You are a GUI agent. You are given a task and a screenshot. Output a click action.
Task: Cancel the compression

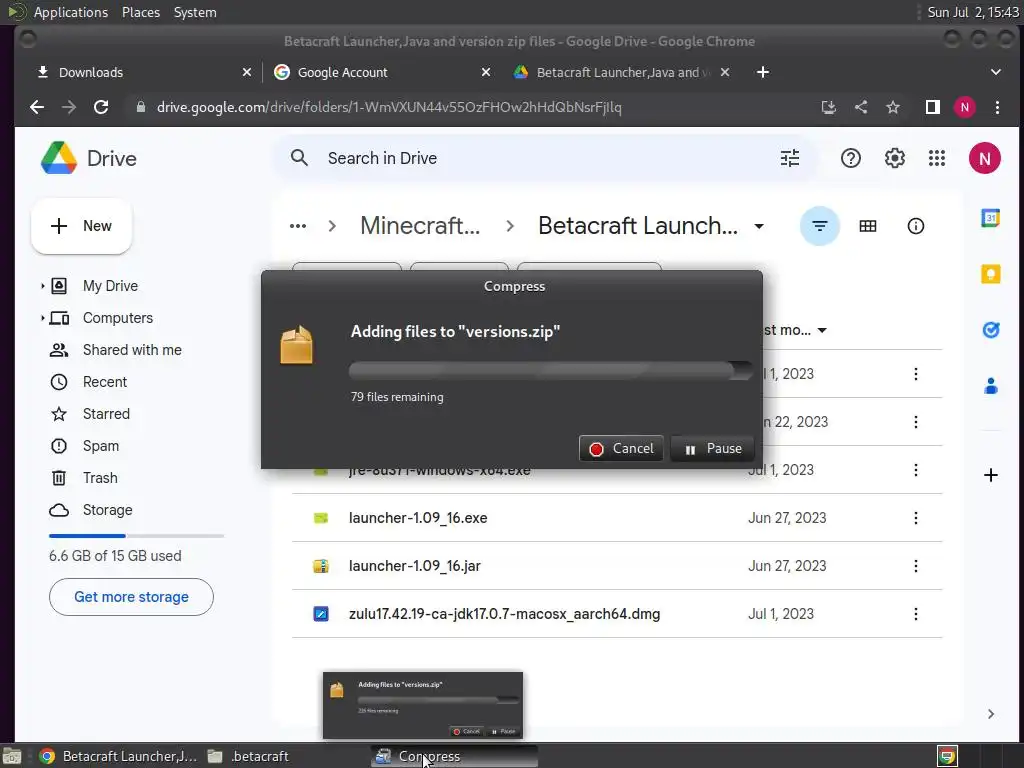point(621,449)
